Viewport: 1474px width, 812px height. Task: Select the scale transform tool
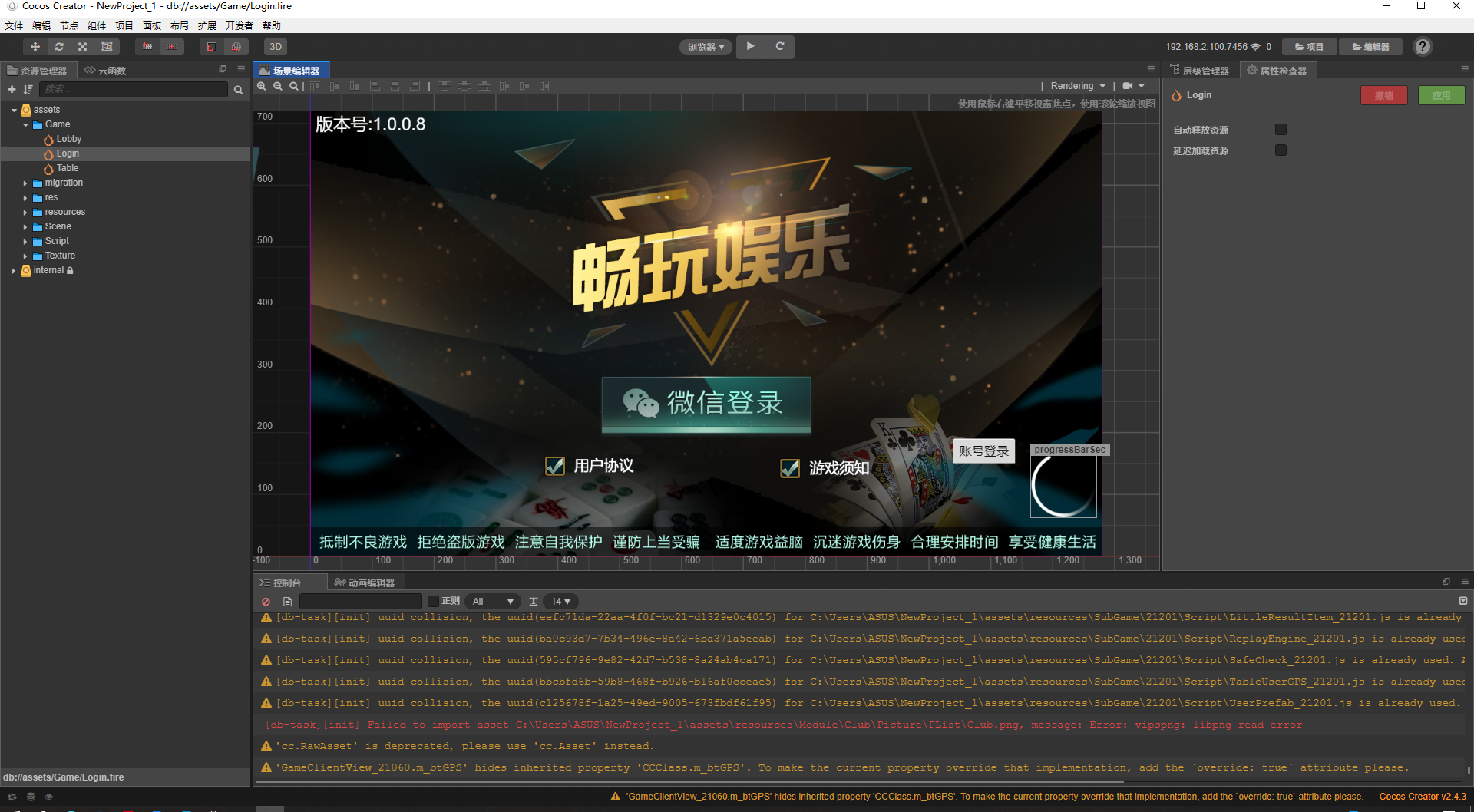click(83, 47)
